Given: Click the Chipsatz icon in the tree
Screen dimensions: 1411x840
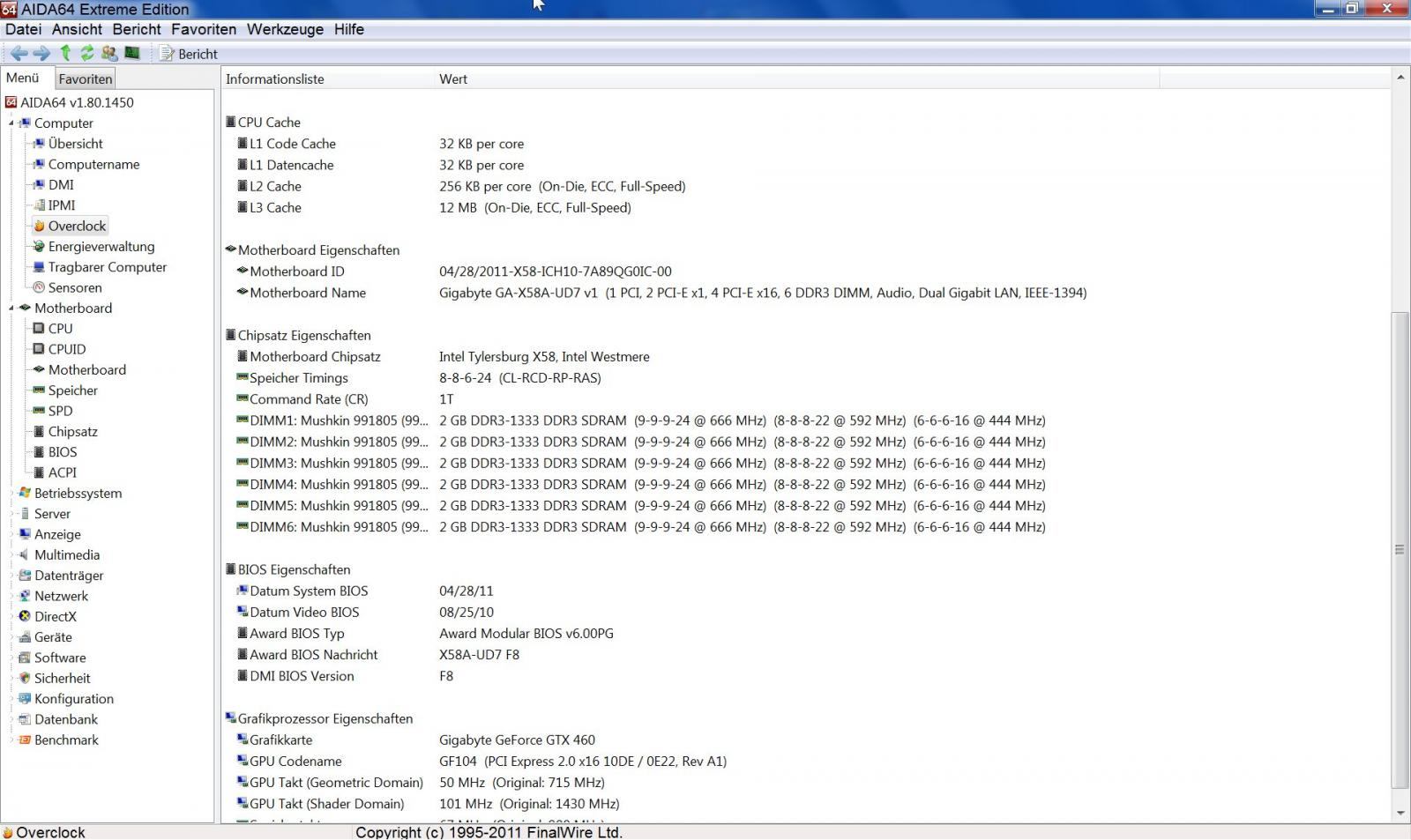Looking at the screenshot, I should 39,432.
